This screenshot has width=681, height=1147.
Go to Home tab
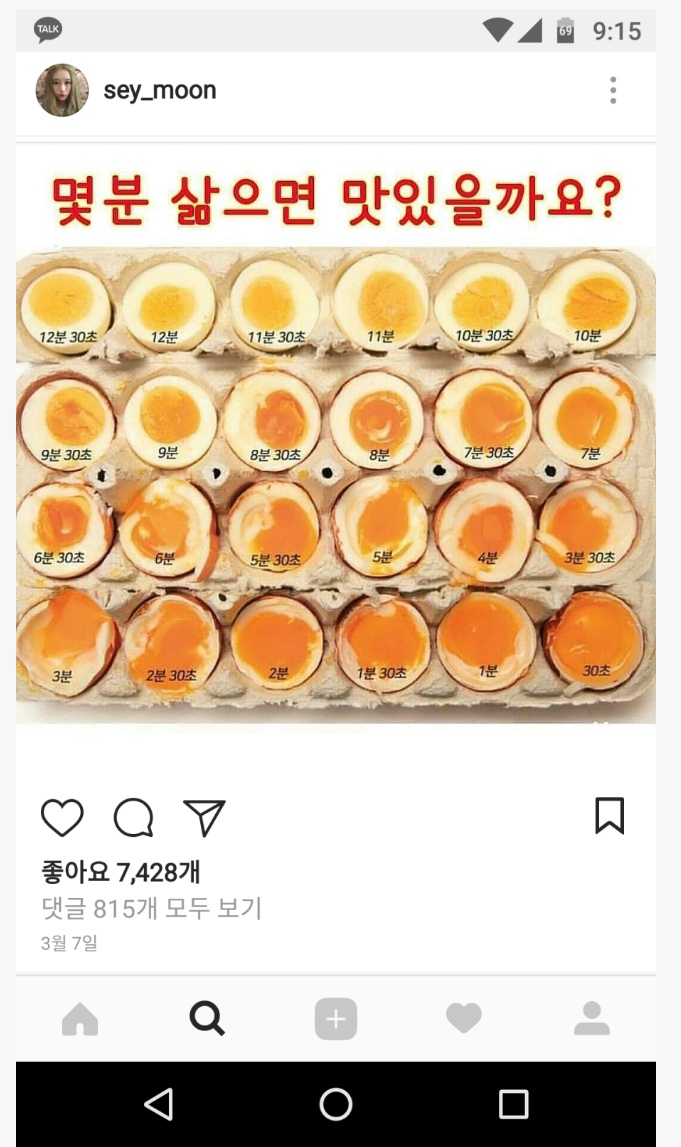[x=80, y=1018]
